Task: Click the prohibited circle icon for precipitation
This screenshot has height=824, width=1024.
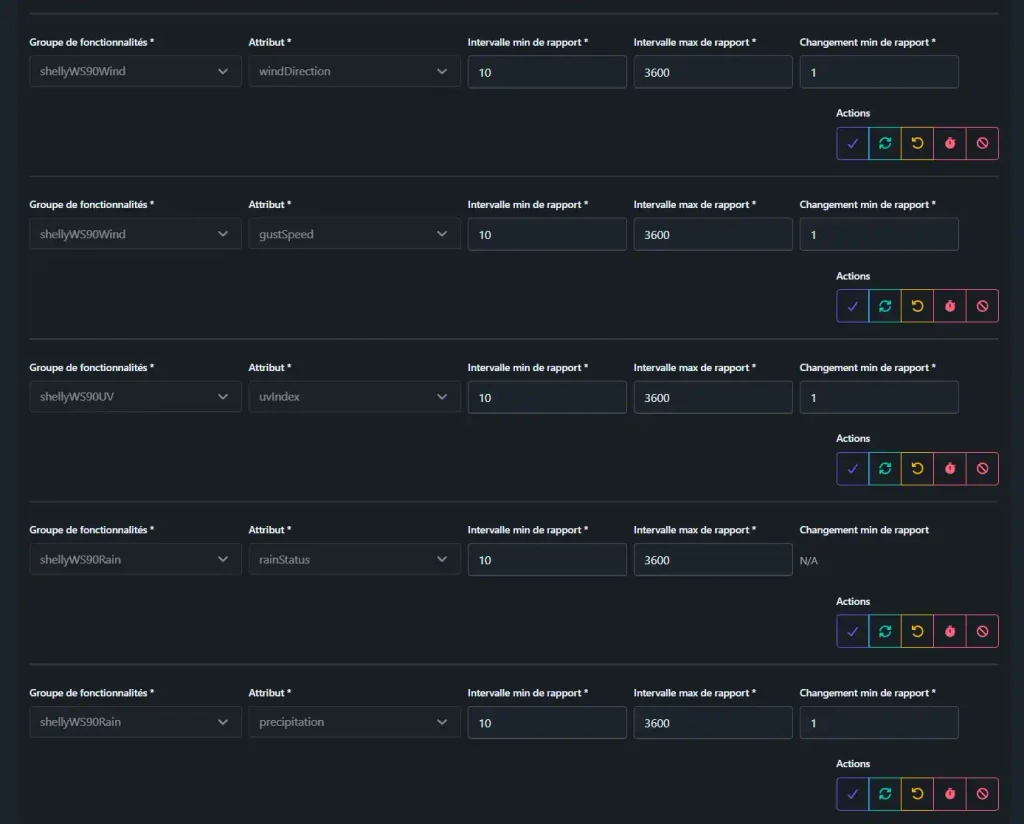Action: click(x=982, y=793)
